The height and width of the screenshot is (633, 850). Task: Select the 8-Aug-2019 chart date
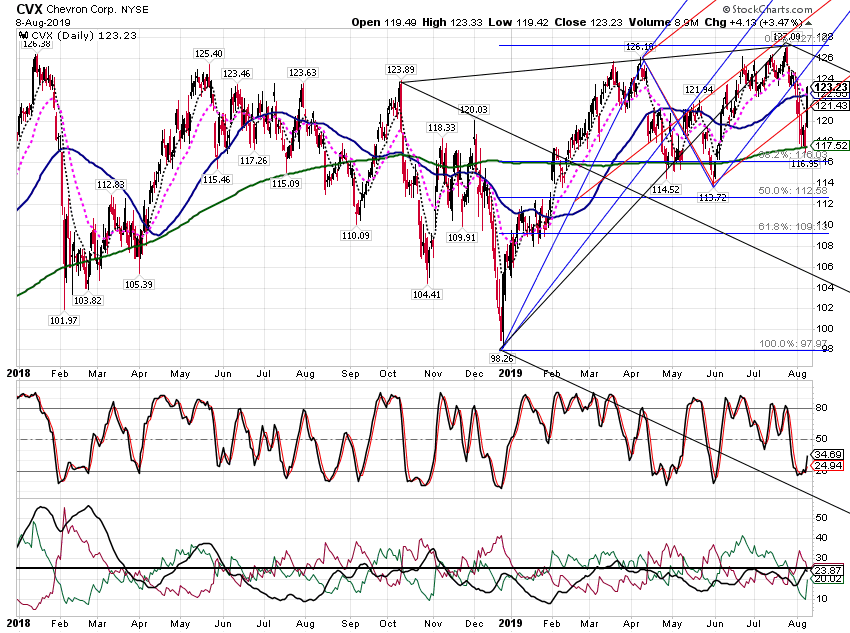(x=43, y=23)
